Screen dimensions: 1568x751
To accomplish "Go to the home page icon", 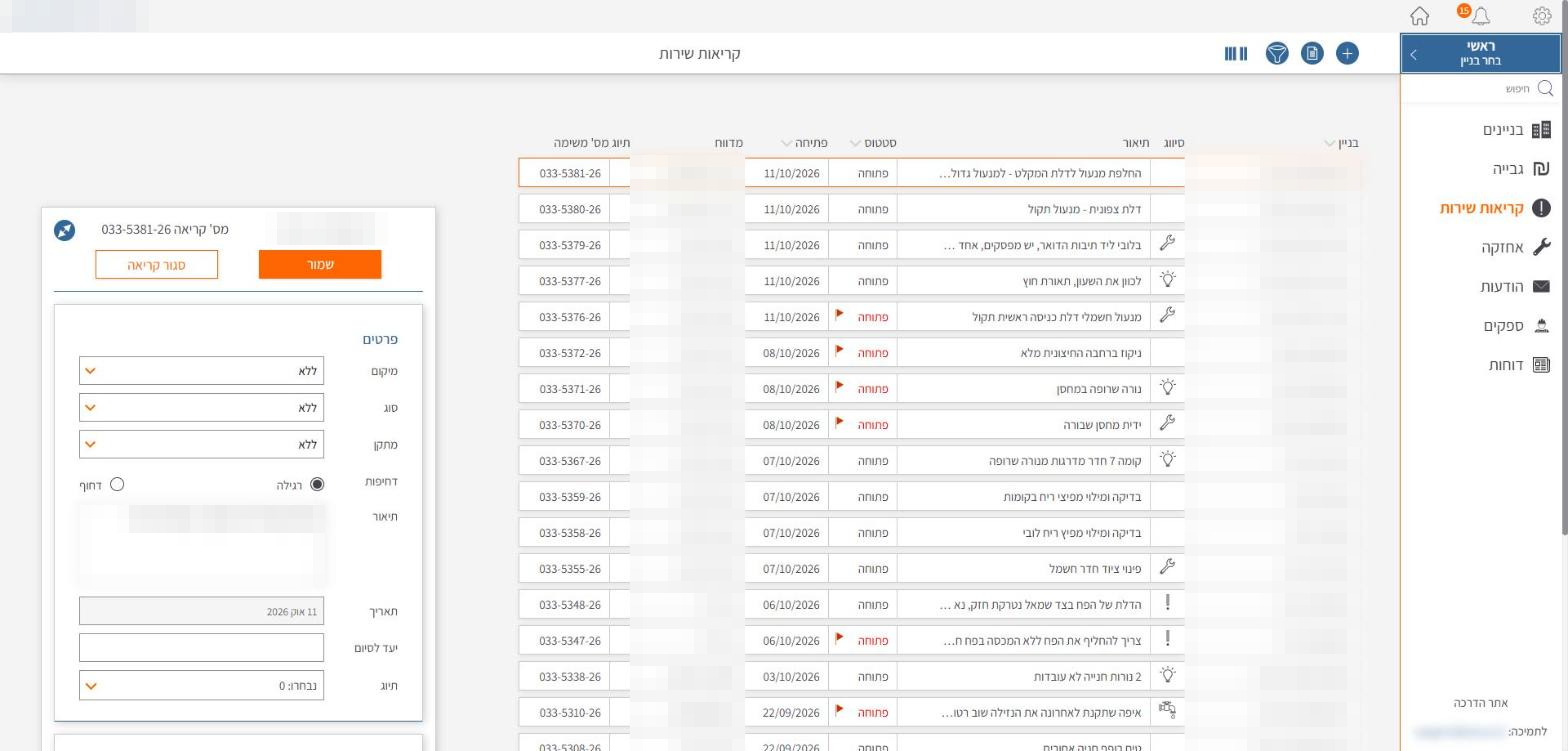I will [1419, 16].
